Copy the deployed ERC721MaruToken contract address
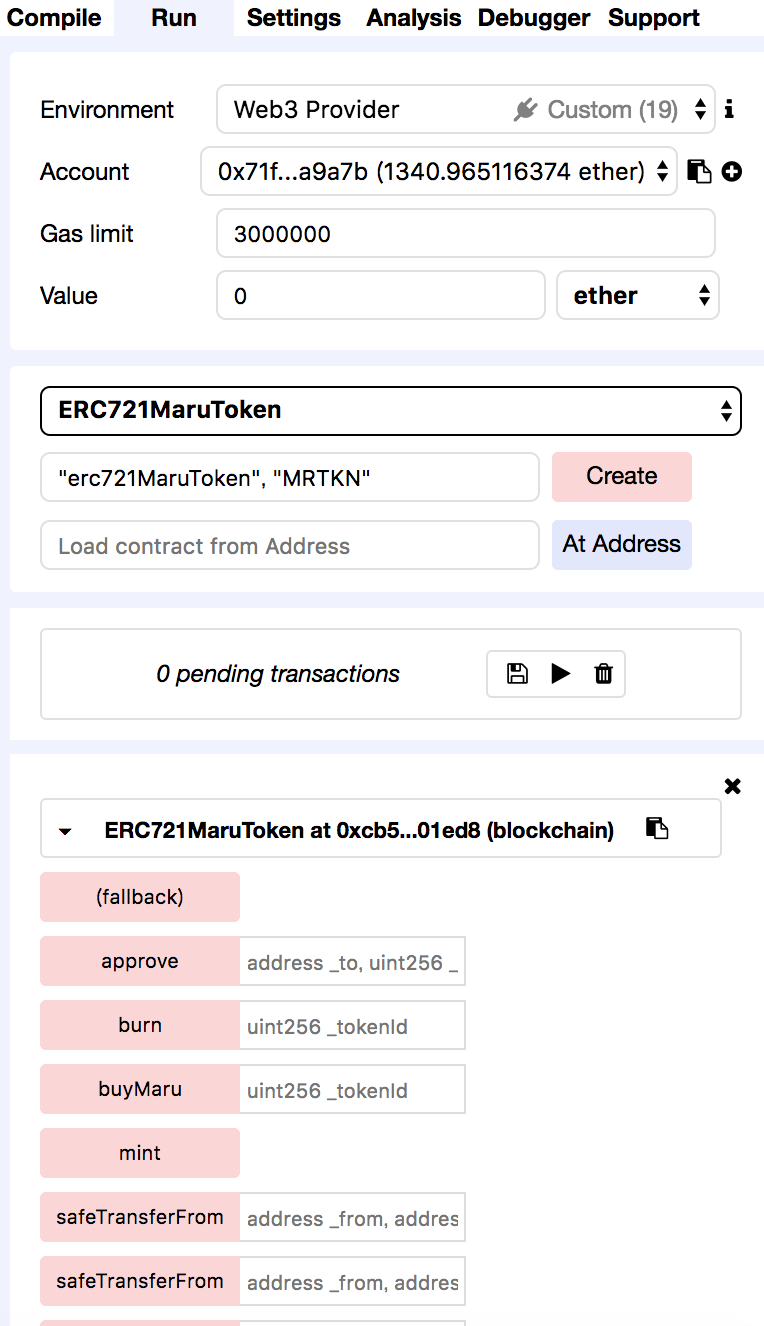This screenshot has height=1326, width=764. 657,828
